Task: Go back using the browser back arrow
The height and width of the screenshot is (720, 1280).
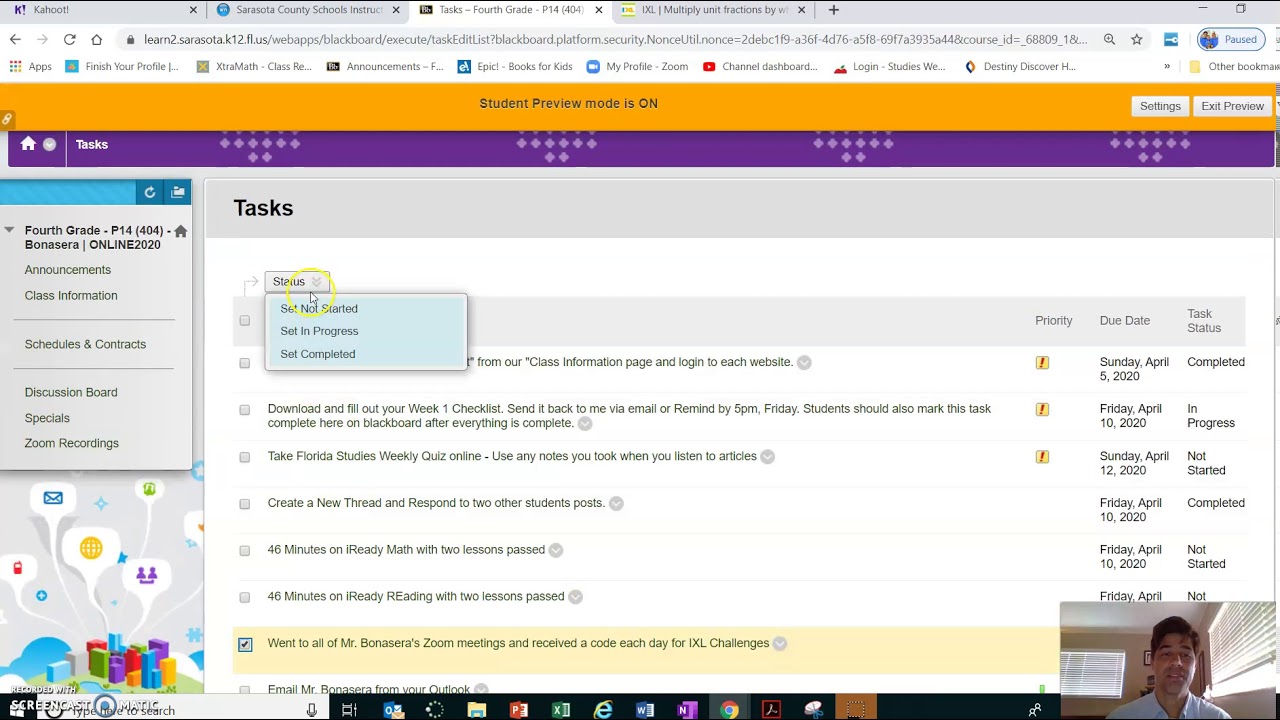Action: 15,39
